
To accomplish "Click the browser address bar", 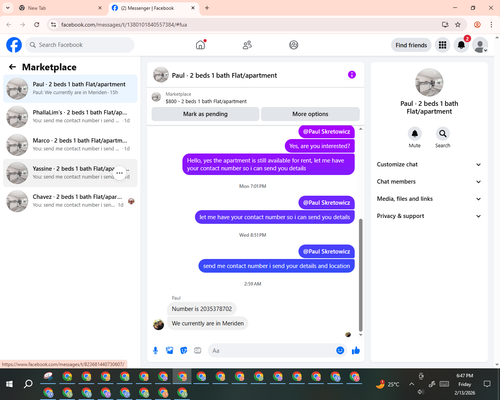I will coord(247,25).
